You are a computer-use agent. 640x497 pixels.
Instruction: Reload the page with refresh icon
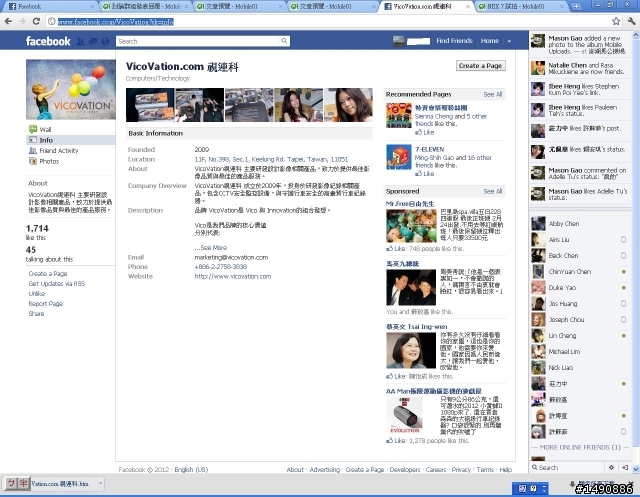click(x=36, y=21)
